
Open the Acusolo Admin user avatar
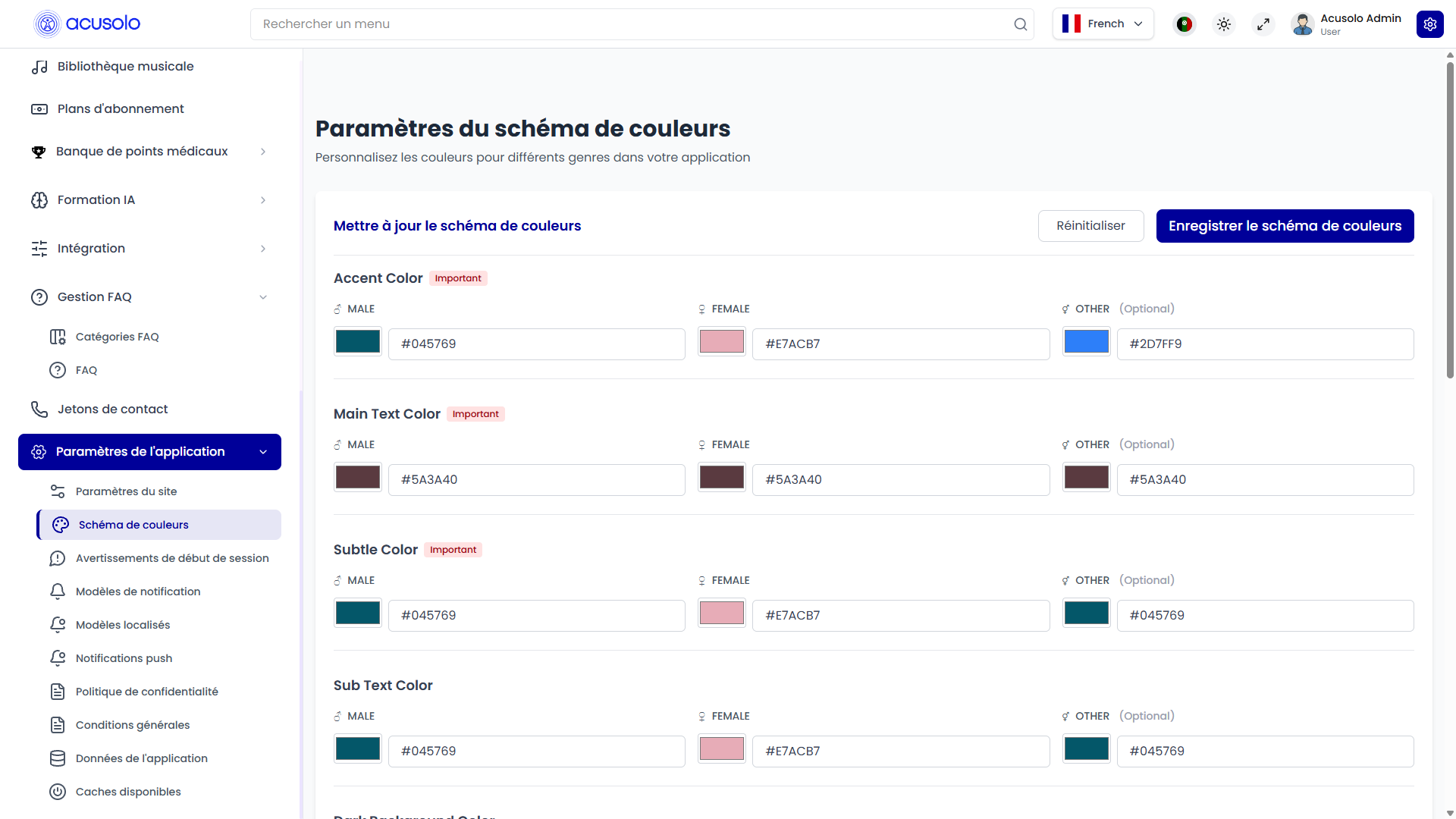coord(1303,24)
